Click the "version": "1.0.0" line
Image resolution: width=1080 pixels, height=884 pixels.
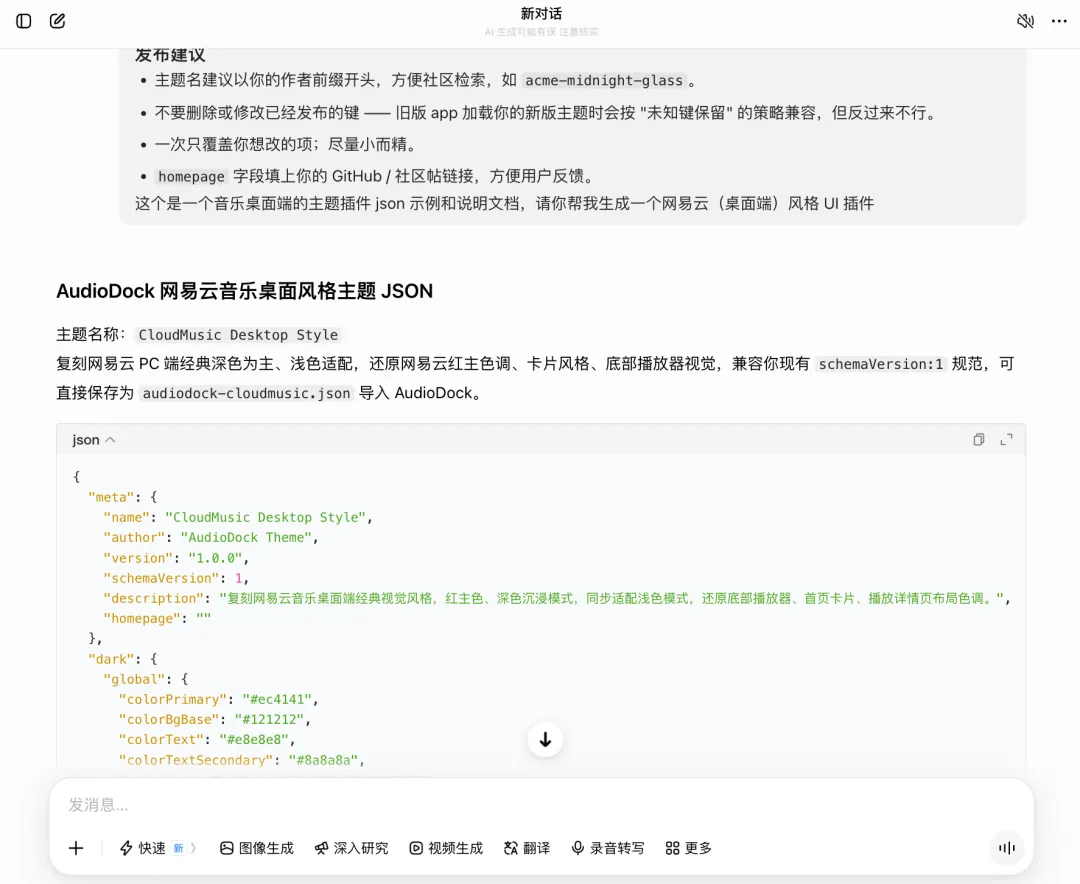176,558
